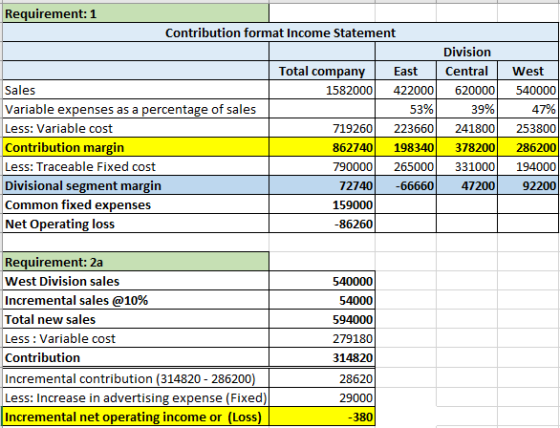Select incremental contribution value 28620
560x428 pixels.
click(322, 378)
